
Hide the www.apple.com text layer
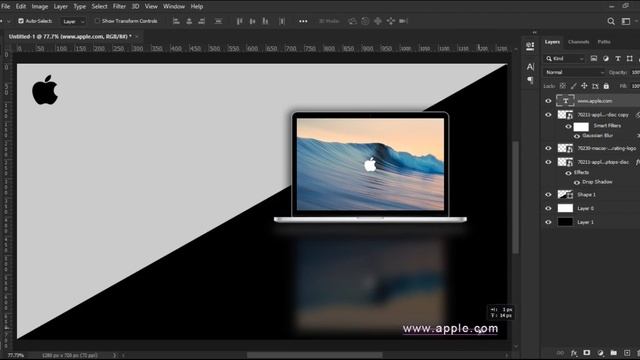click(x=548, y=101)
